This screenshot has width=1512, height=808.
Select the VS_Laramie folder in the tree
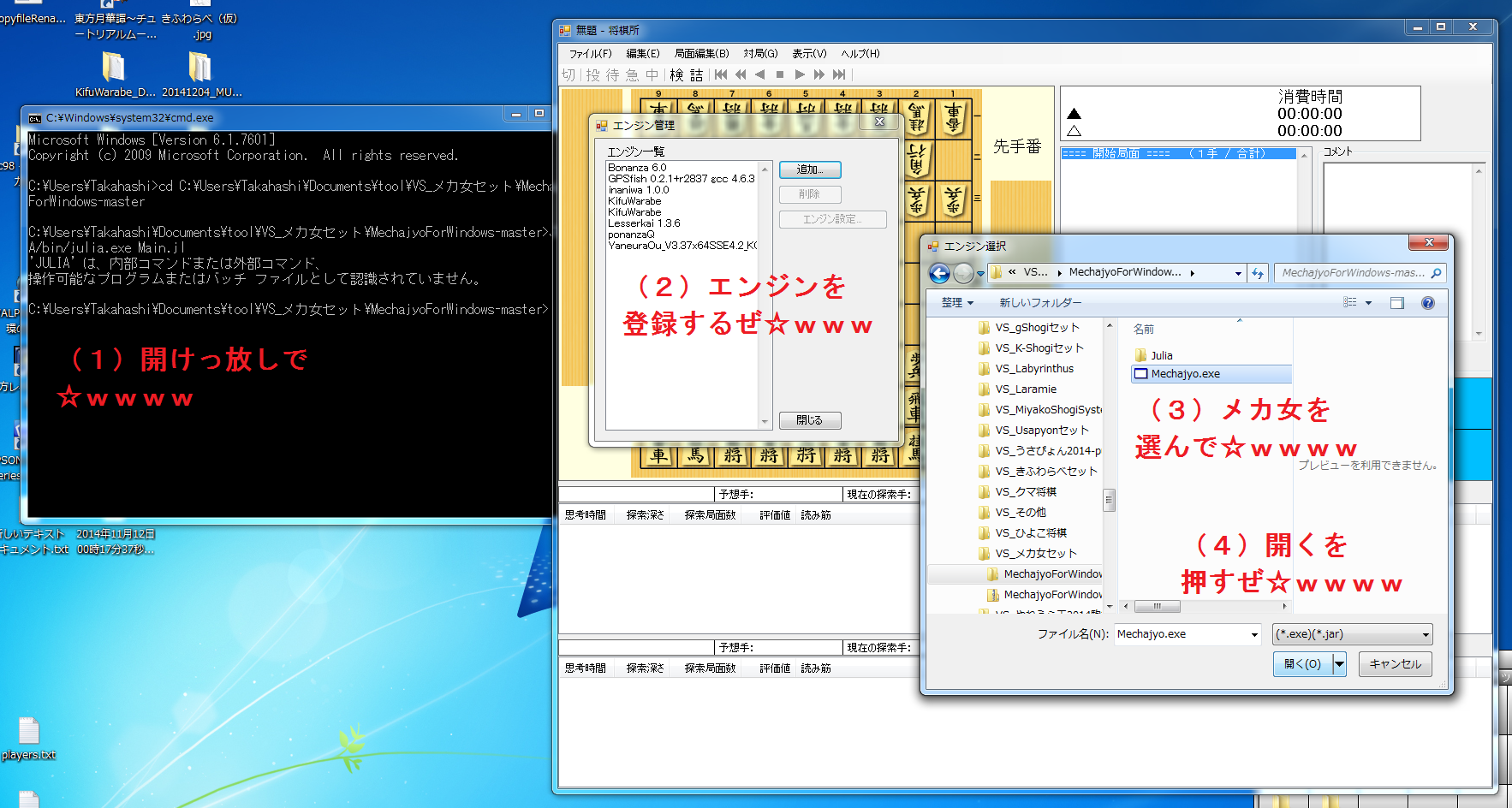(1017, 389)
